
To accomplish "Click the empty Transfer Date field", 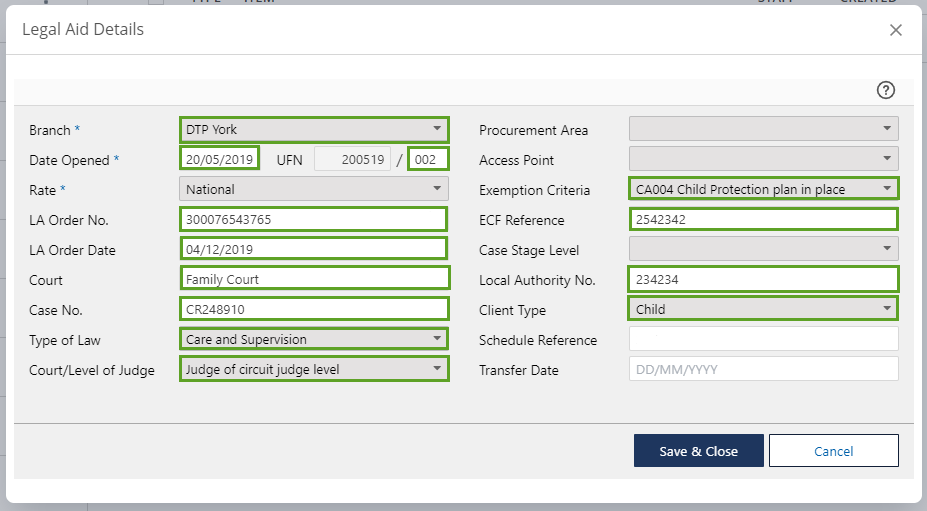I will (x=763, y=369).
